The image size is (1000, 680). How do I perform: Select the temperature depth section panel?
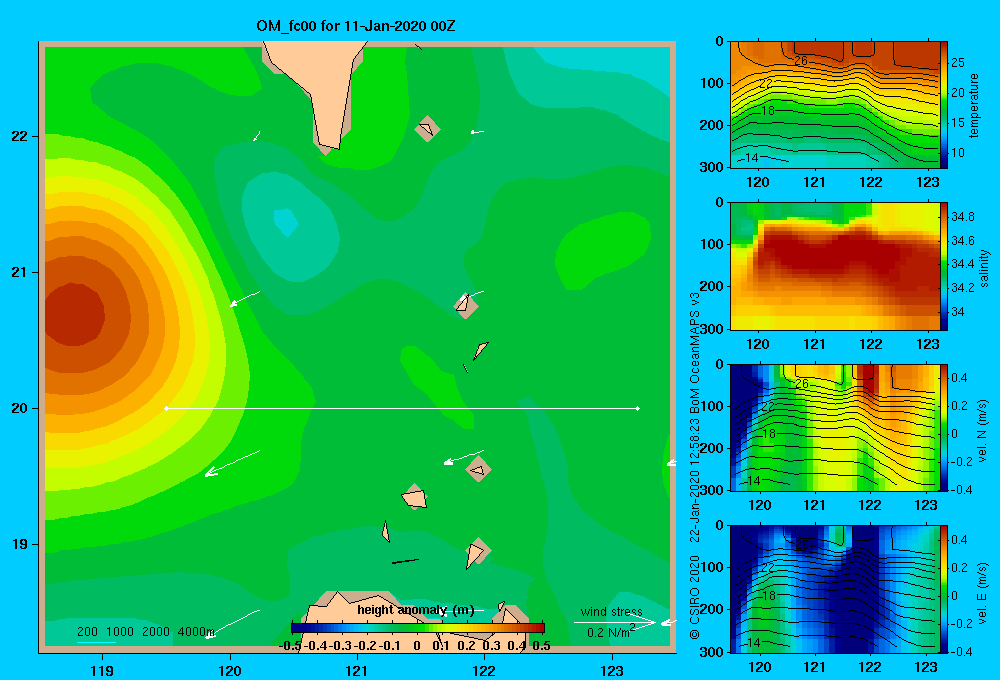coord(835,105)
